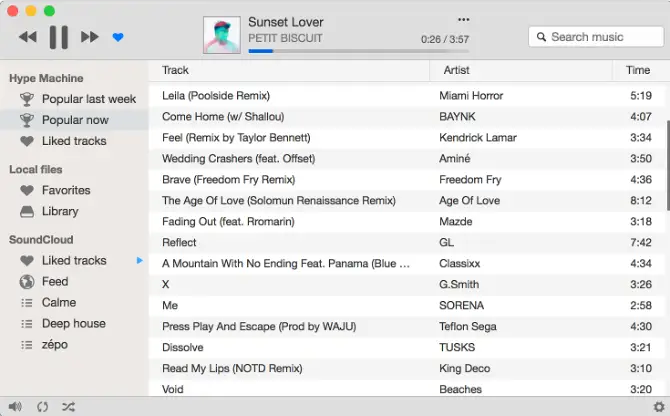
Task: Like the playing song with the blue heart
Action: pyautogui.click(x=118, y=37)
